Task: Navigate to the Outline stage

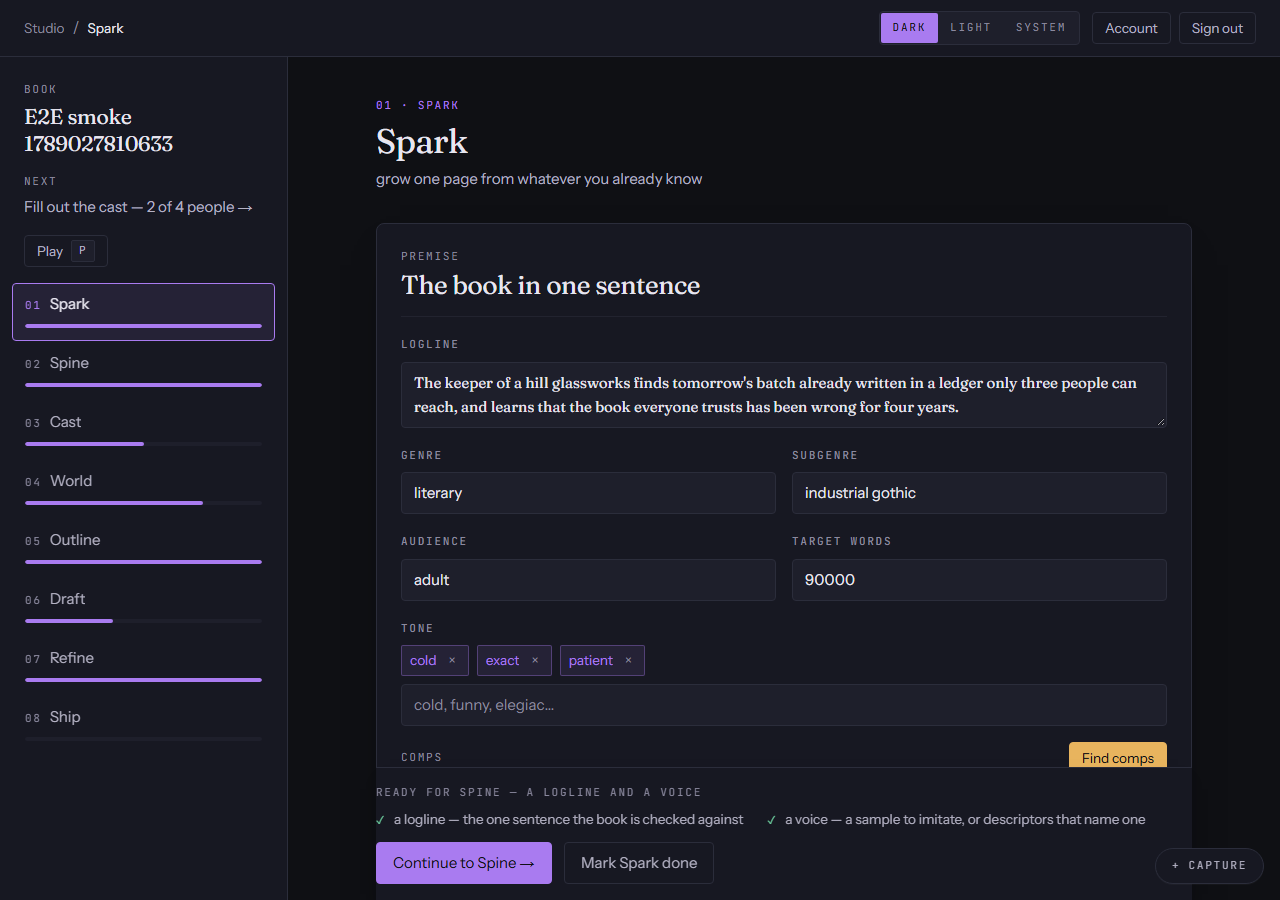Action: [x=143, y=548]
